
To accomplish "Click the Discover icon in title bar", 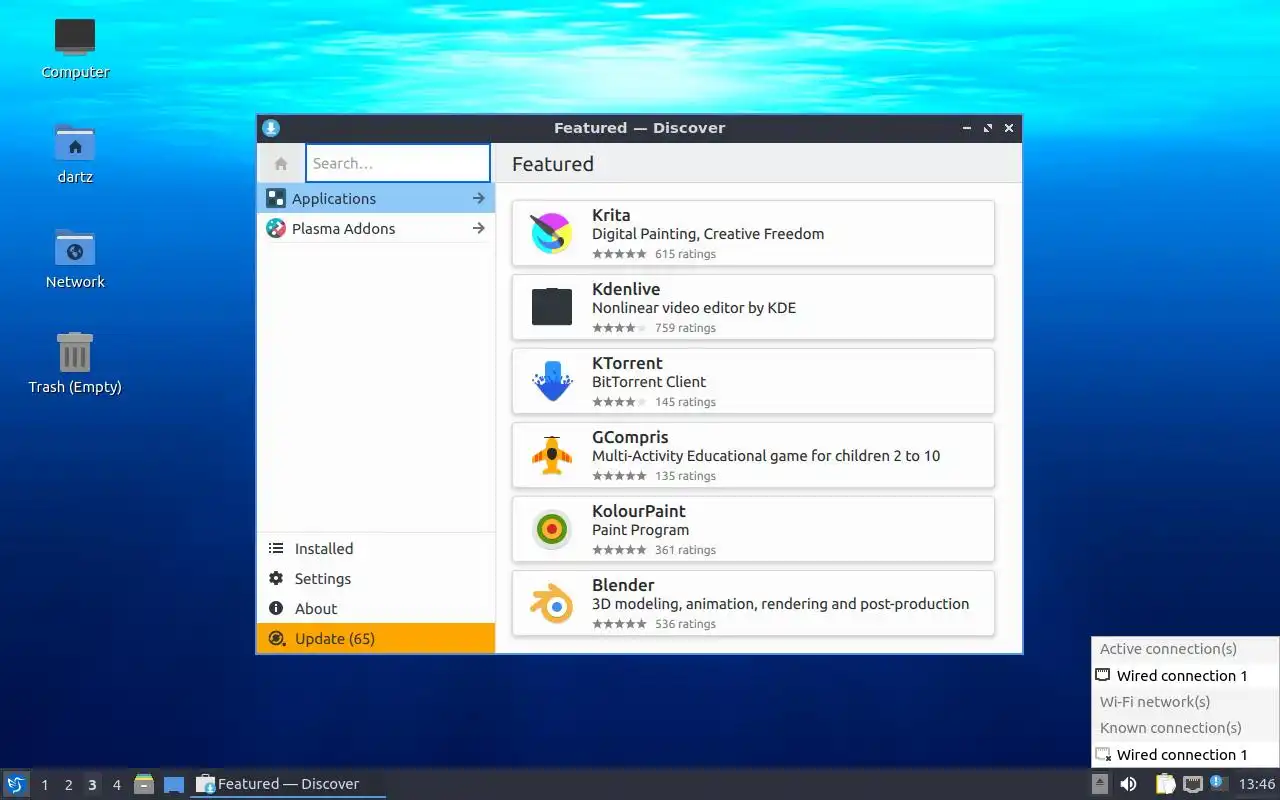I will coord(271,128).
